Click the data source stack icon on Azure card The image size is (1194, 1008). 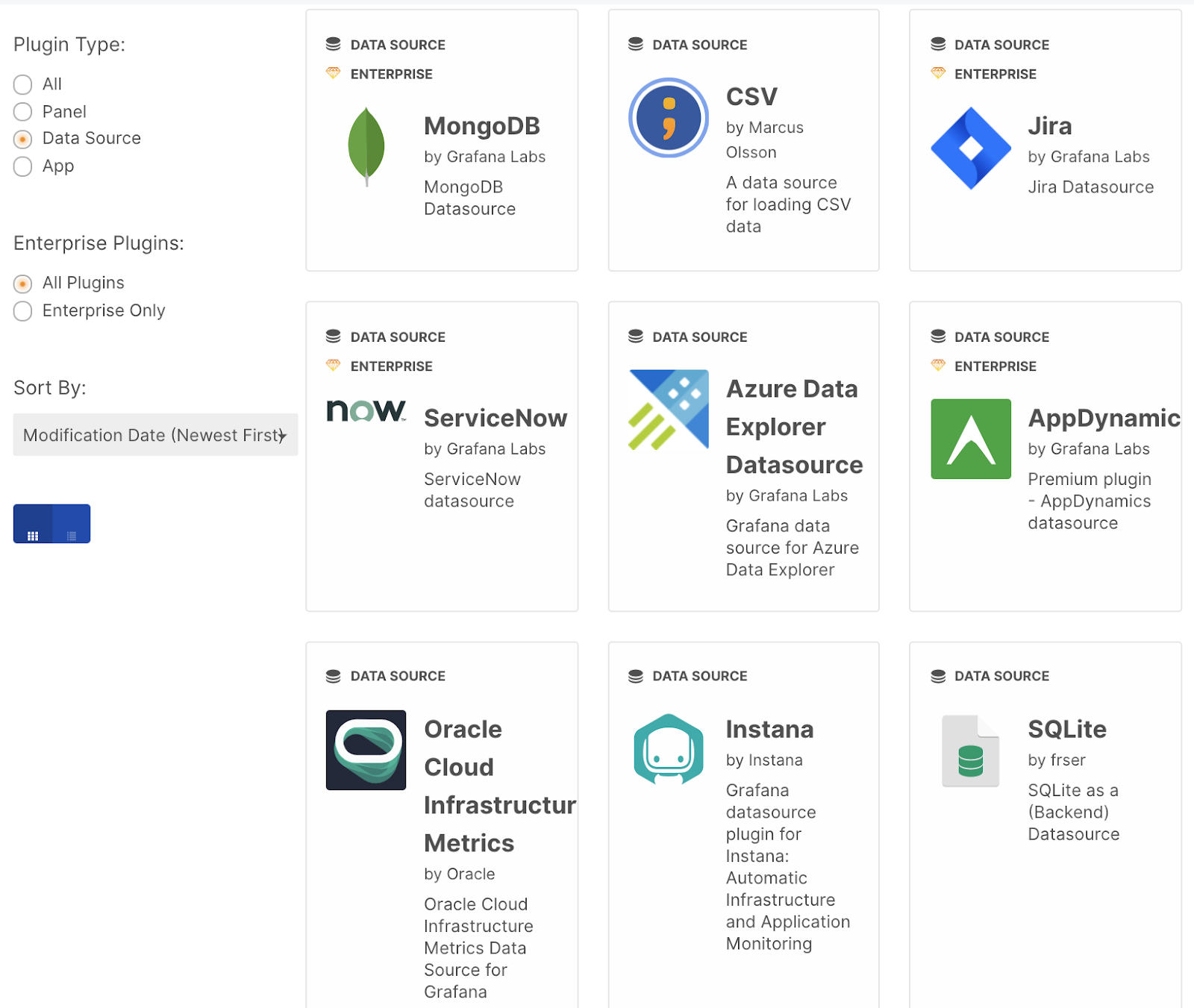(636, 337)
